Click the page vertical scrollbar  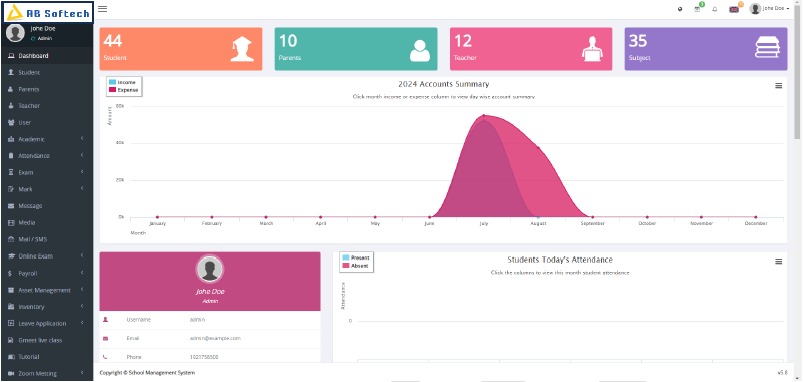point(797,72)
